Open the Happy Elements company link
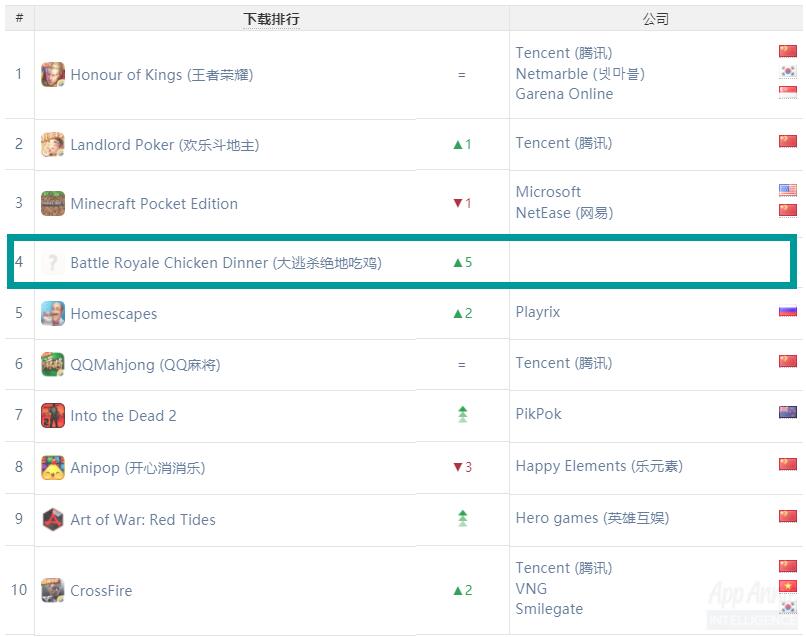This screenshot has width=806, height=637. click(599, 466)
